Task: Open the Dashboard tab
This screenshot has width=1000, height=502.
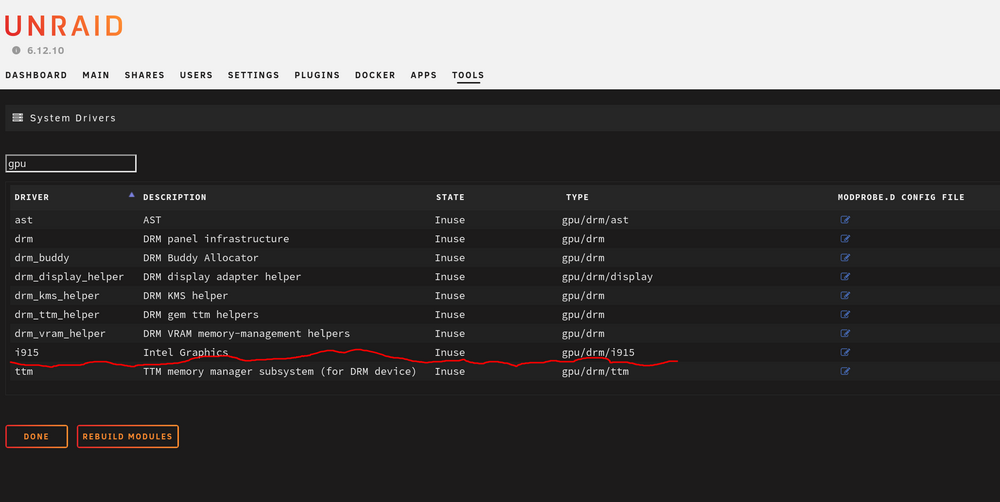Action: pos(36,75)
